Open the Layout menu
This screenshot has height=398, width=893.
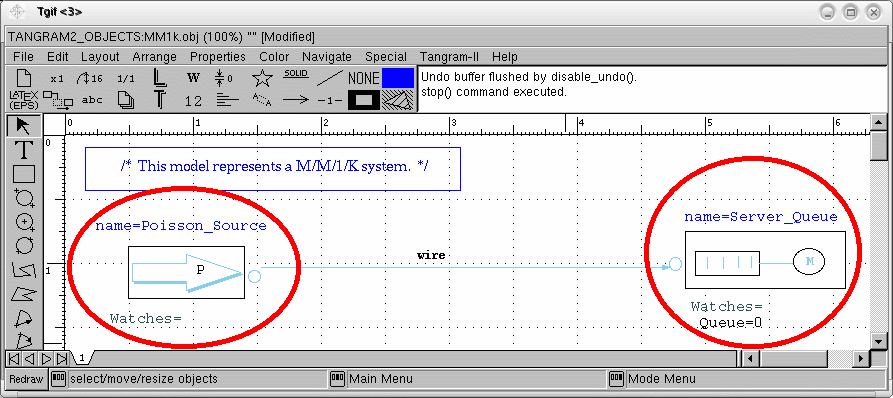tap(100, 57)
